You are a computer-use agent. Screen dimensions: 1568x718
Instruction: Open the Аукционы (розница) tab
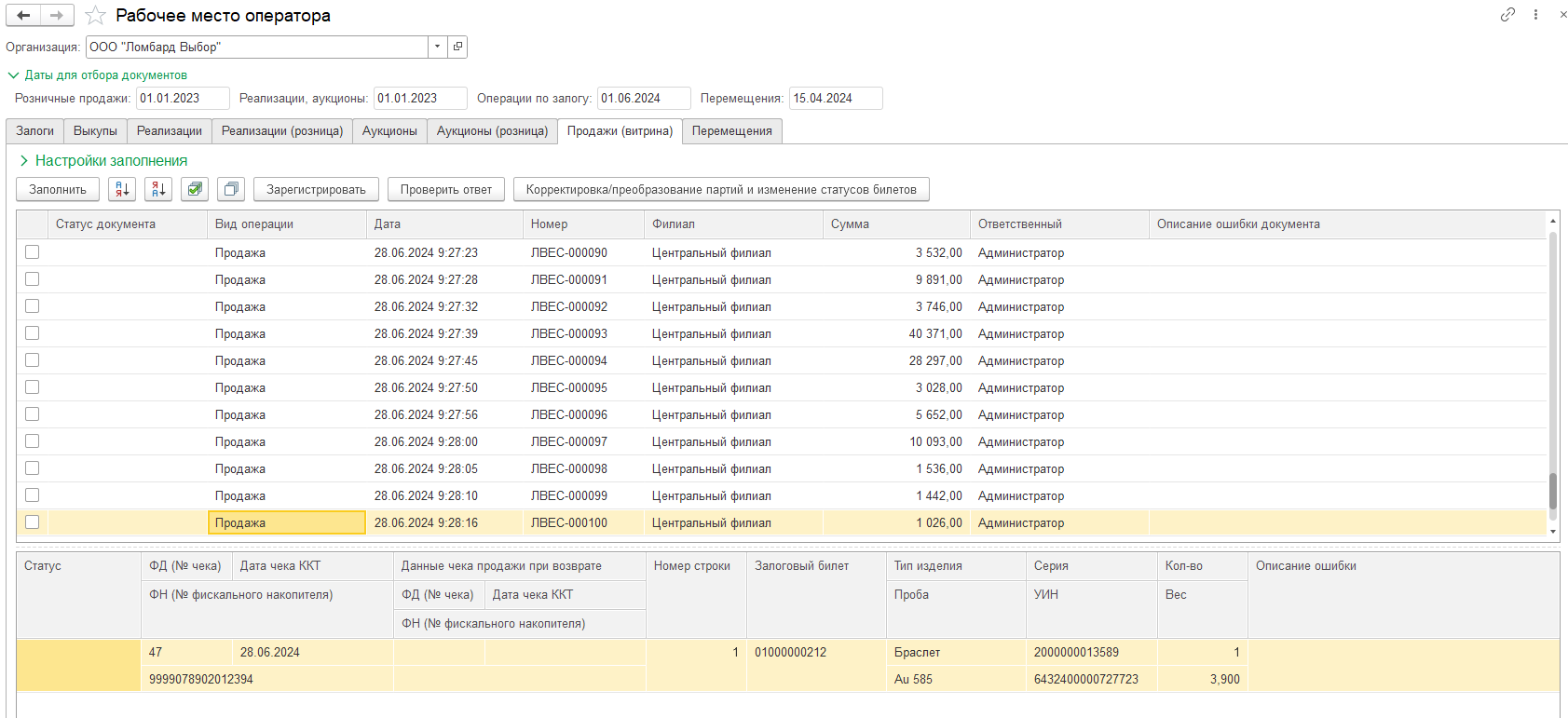click(492, 131)
